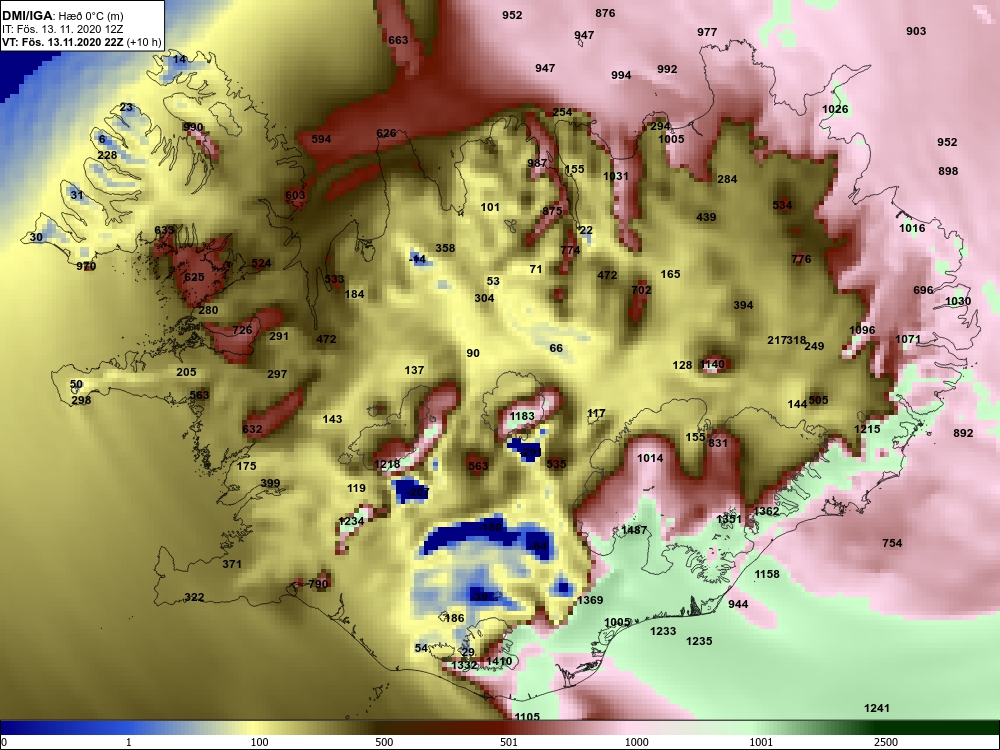
Task: Click the map value '1332'
Action: (x=464, y=665)
